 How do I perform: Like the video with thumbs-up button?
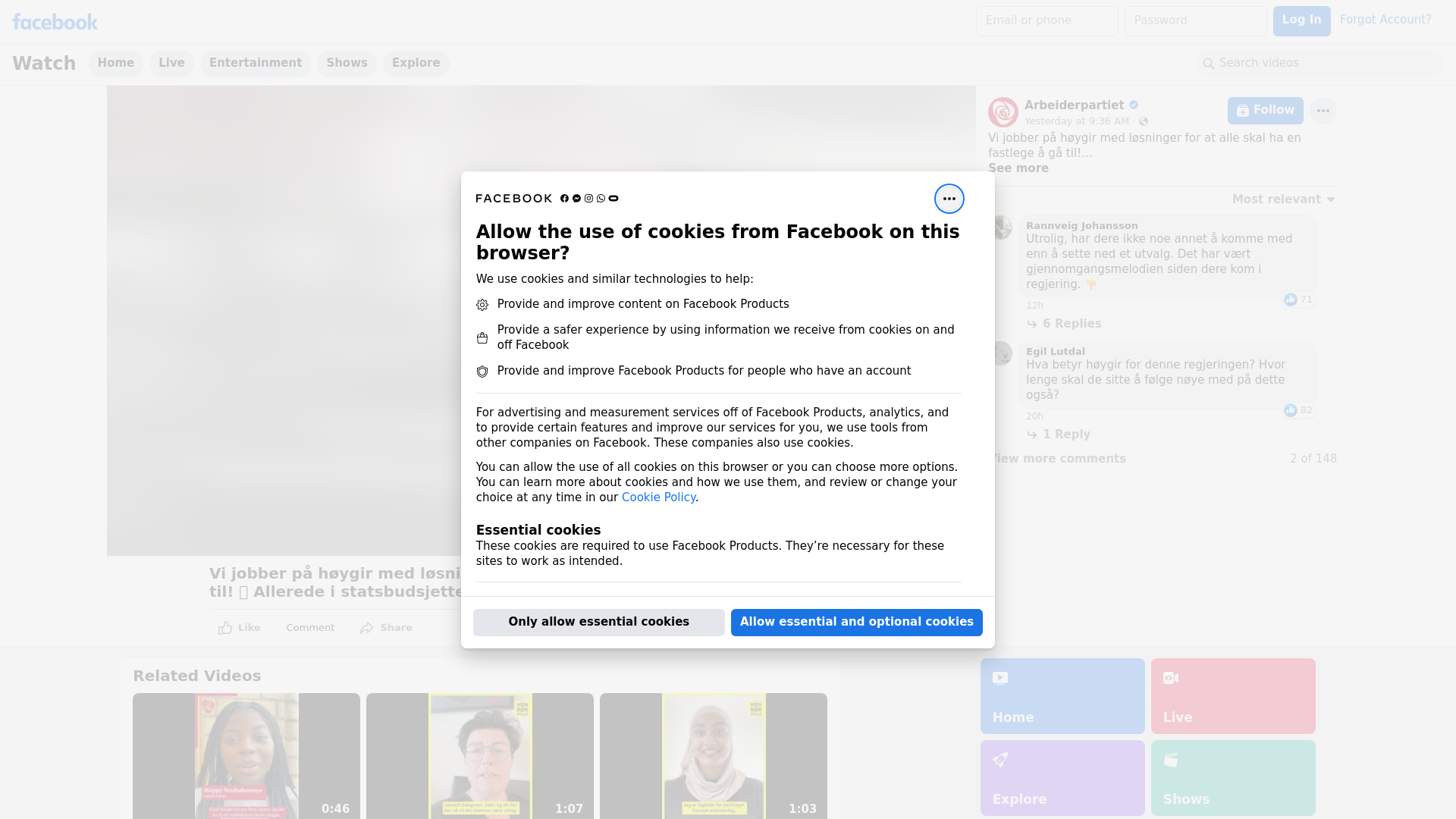[x=239, y=628]
